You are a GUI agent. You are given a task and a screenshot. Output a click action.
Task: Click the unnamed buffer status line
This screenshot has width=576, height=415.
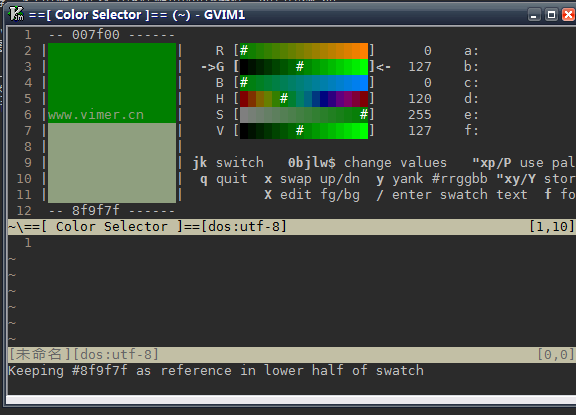[x=291, y=354]
